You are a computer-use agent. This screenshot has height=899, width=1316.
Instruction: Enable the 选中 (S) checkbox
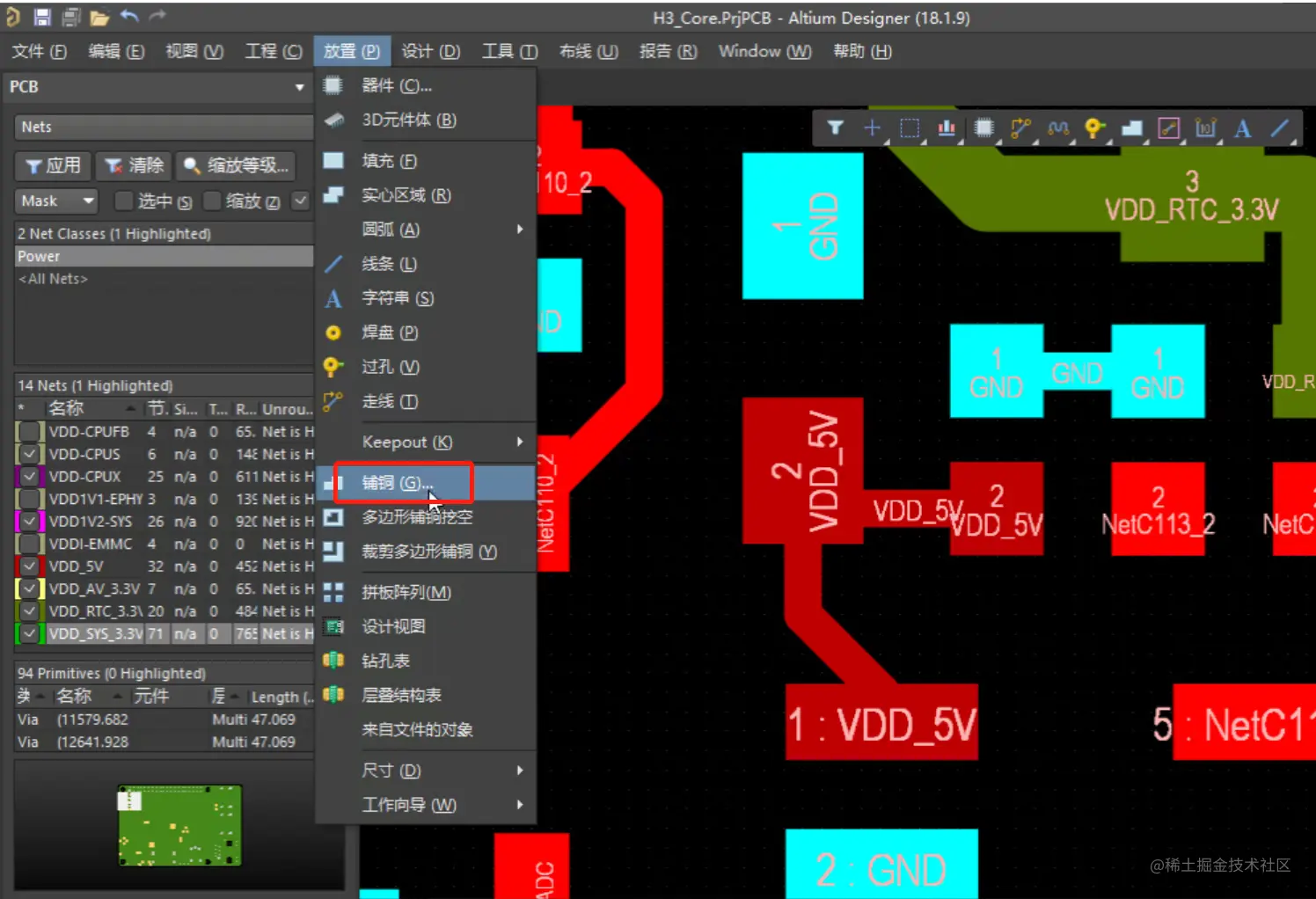pyautogui.click(x=124, y=201)
